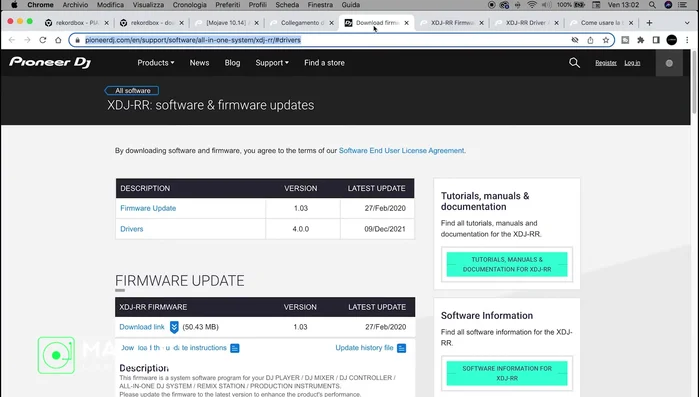Image resolution: width=699 pixels, height=397 pixels.
Task: Open Spotlight search in menu bar
Action: [652, 5]
